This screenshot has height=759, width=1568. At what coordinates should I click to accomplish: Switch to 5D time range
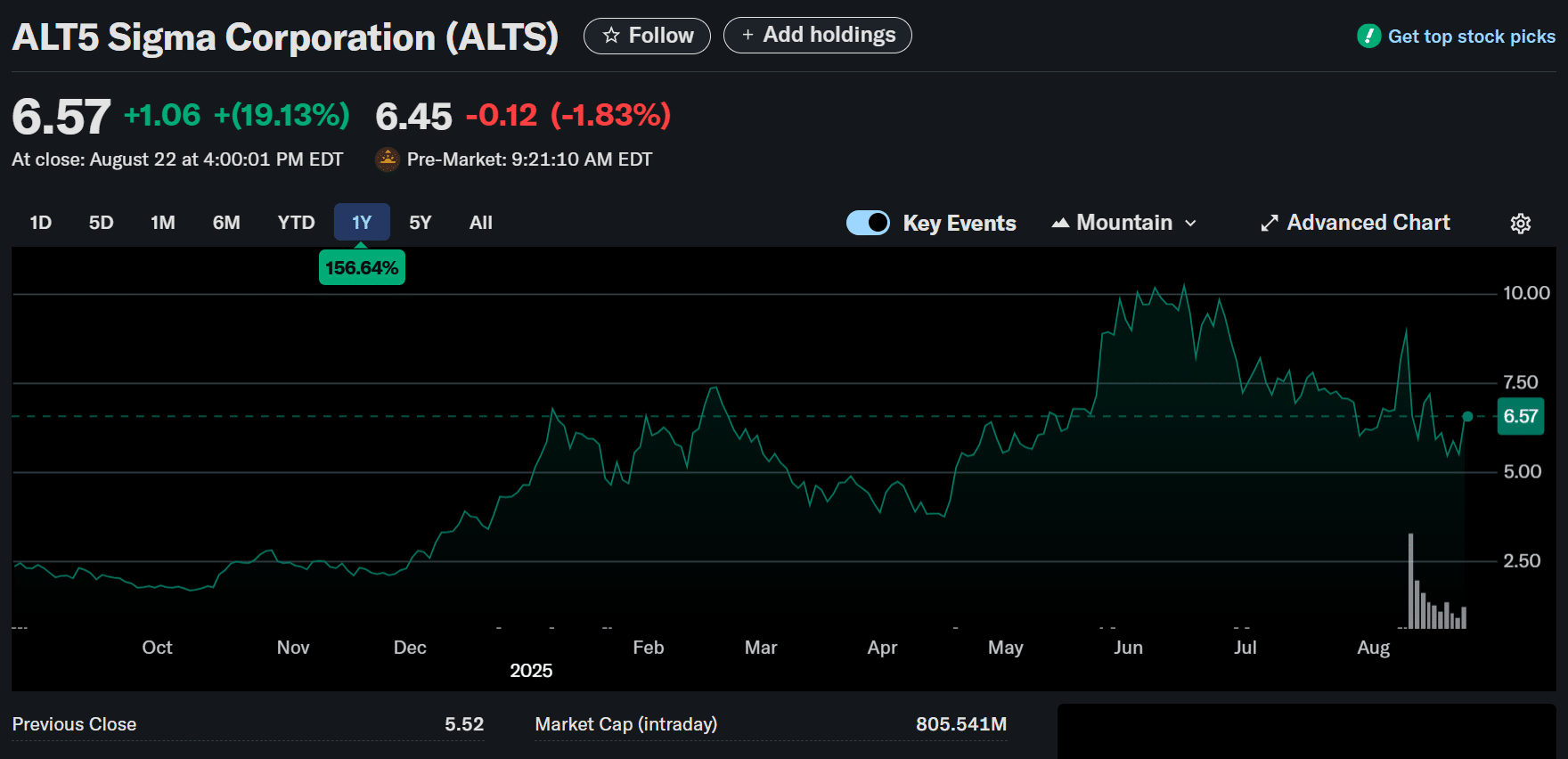102,223
